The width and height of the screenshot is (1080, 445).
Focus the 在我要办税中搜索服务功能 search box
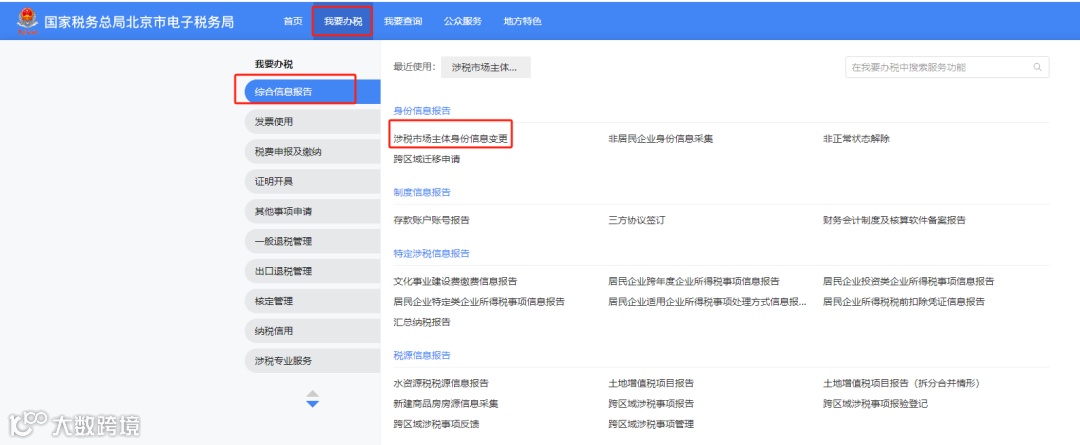coord(947,67)
